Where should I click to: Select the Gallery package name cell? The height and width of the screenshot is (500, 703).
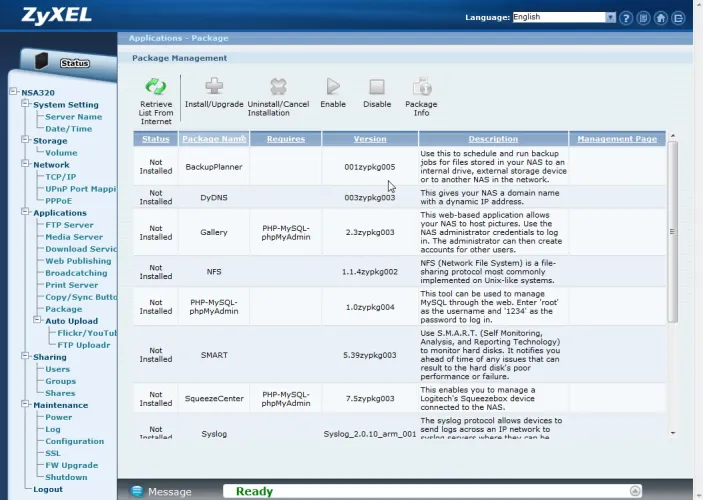[214, 232]
